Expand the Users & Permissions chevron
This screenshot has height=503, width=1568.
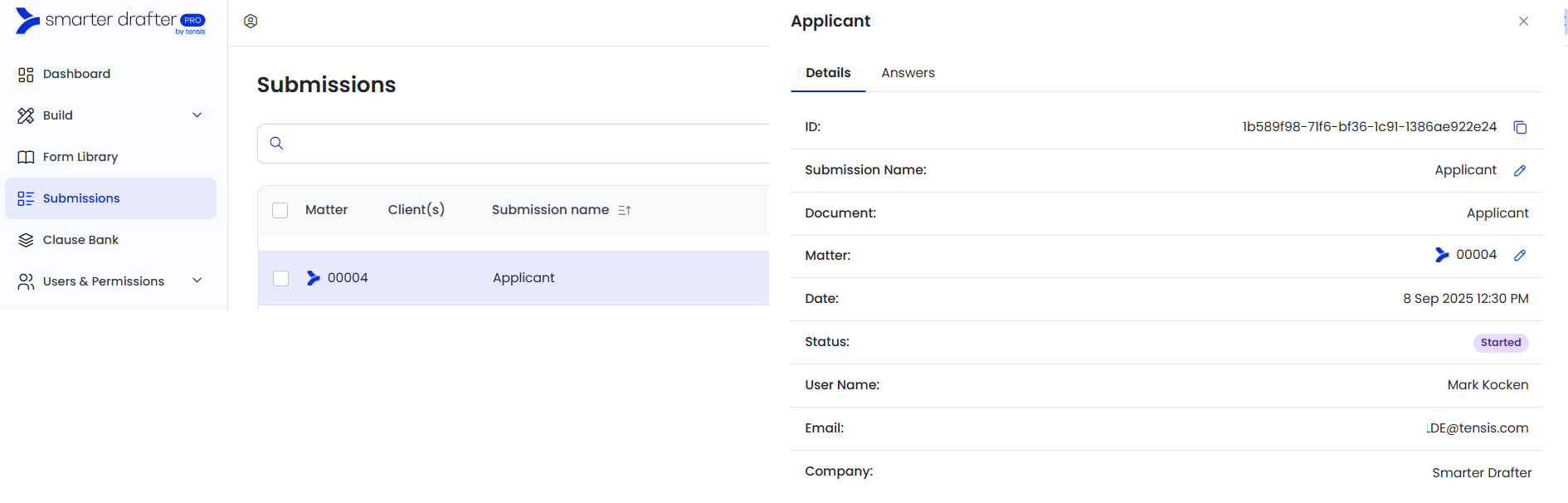pos(197,281)
